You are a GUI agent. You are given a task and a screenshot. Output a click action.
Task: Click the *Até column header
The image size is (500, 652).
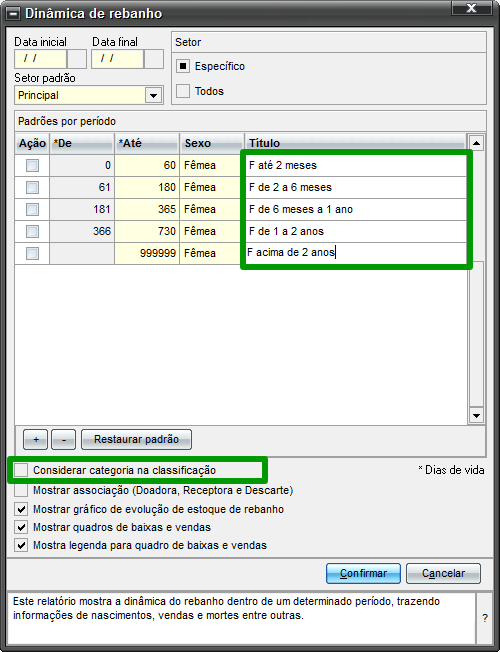(x=147, y=143)
